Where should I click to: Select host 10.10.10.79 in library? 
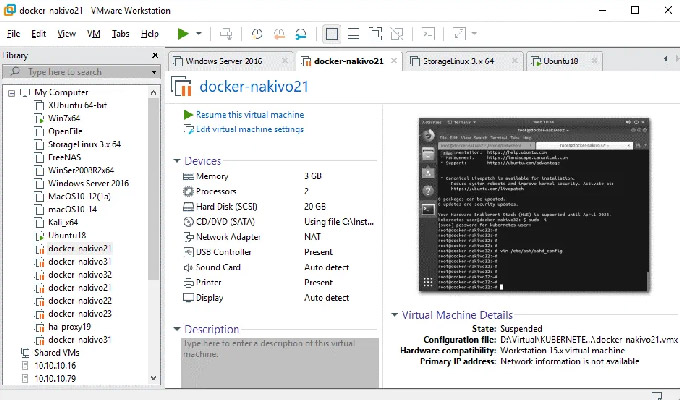tap(55, 379)
